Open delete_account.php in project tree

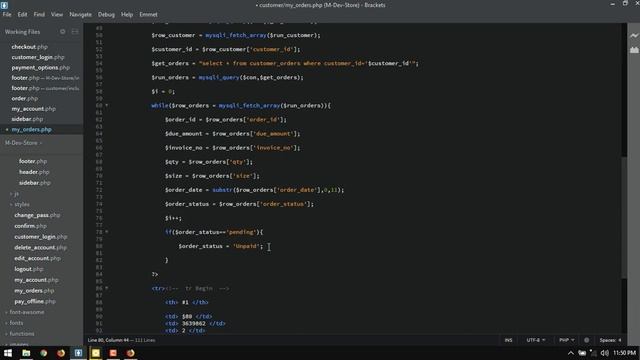coord(40,247)
